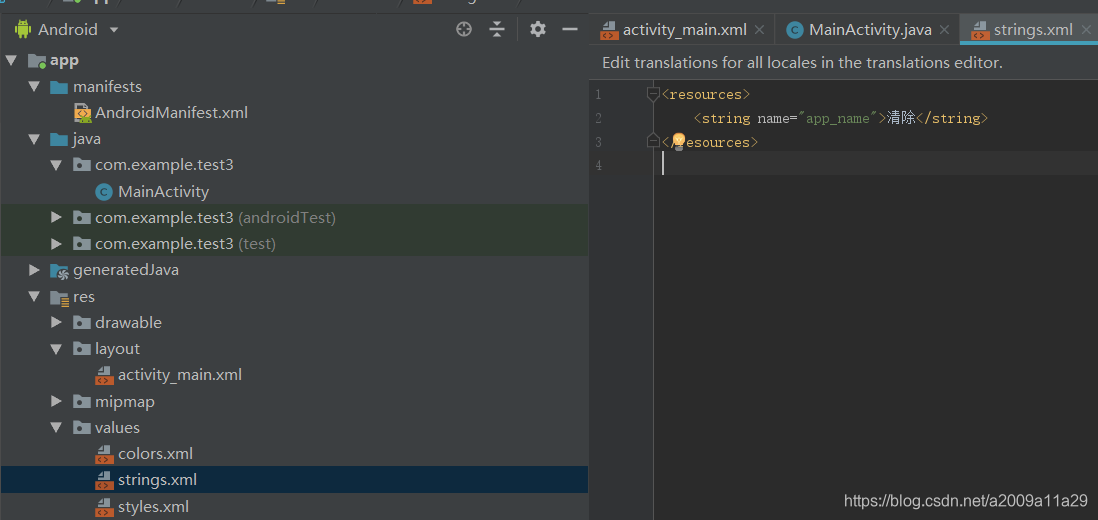
Task: Select styles.xml file
Action: 153,507
